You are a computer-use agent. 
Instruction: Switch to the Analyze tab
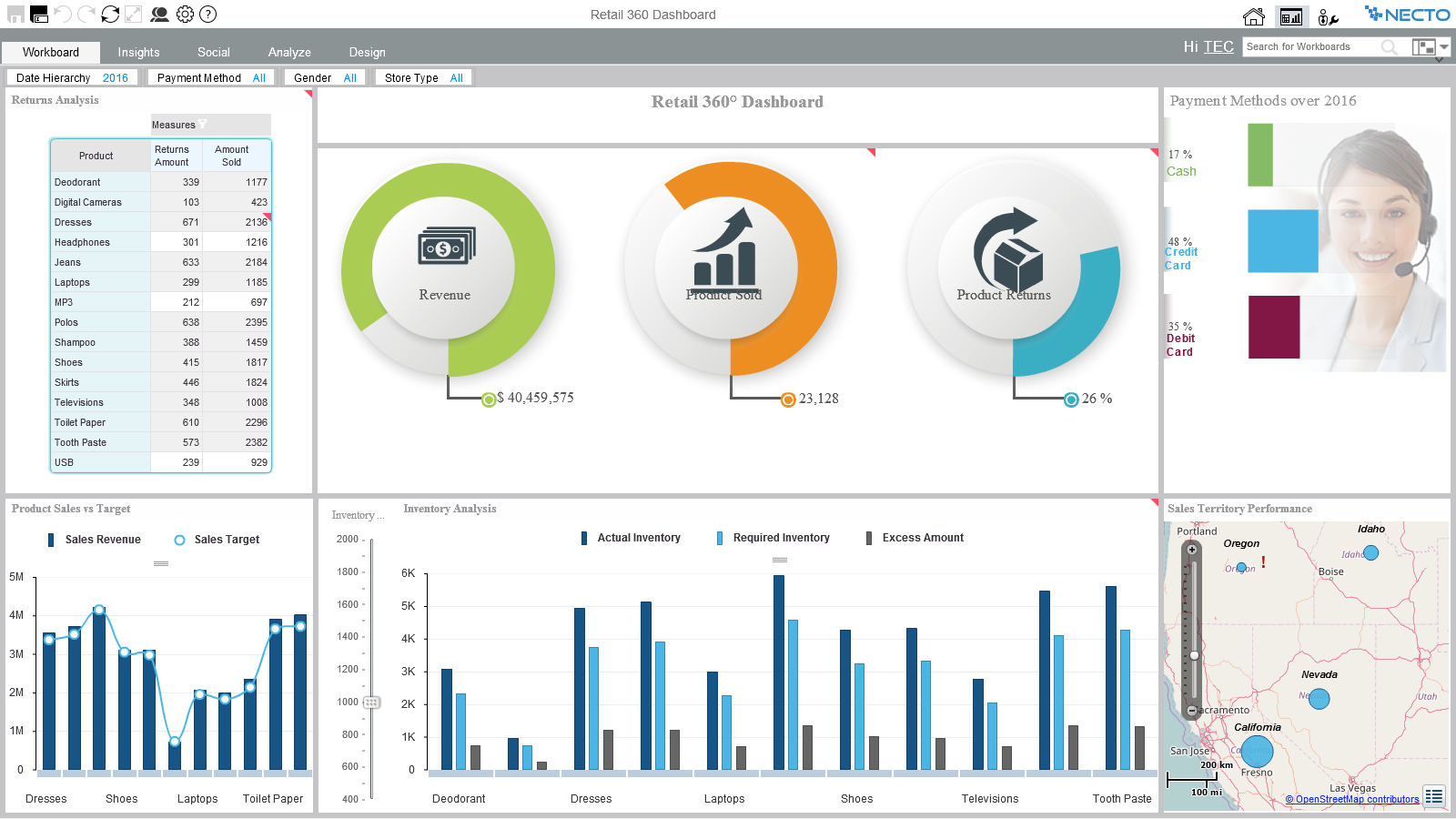289,53
